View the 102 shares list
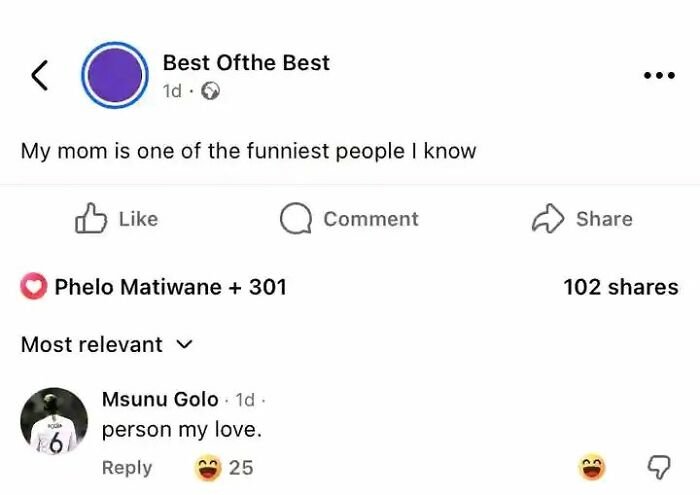 coord(620,287)
